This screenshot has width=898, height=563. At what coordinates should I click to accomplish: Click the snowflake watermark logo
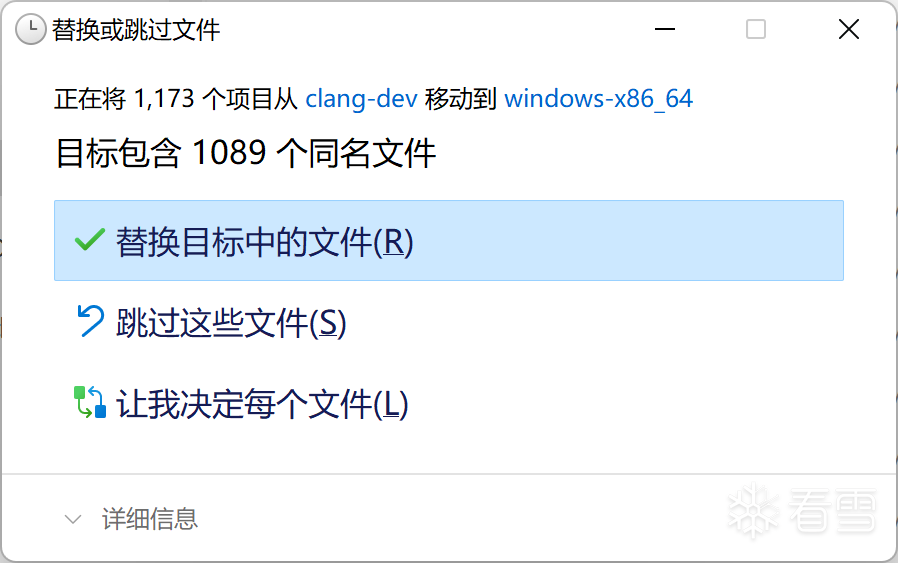pyautogui.click(x=754, y=510)
